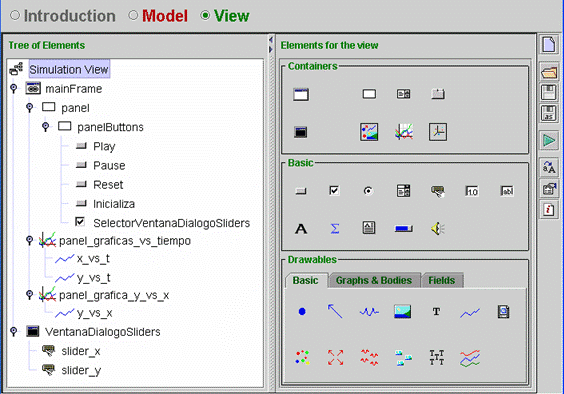Pick the Sound speaker element icon
This screenshot has height=394, width=564.
pos(438,228)
